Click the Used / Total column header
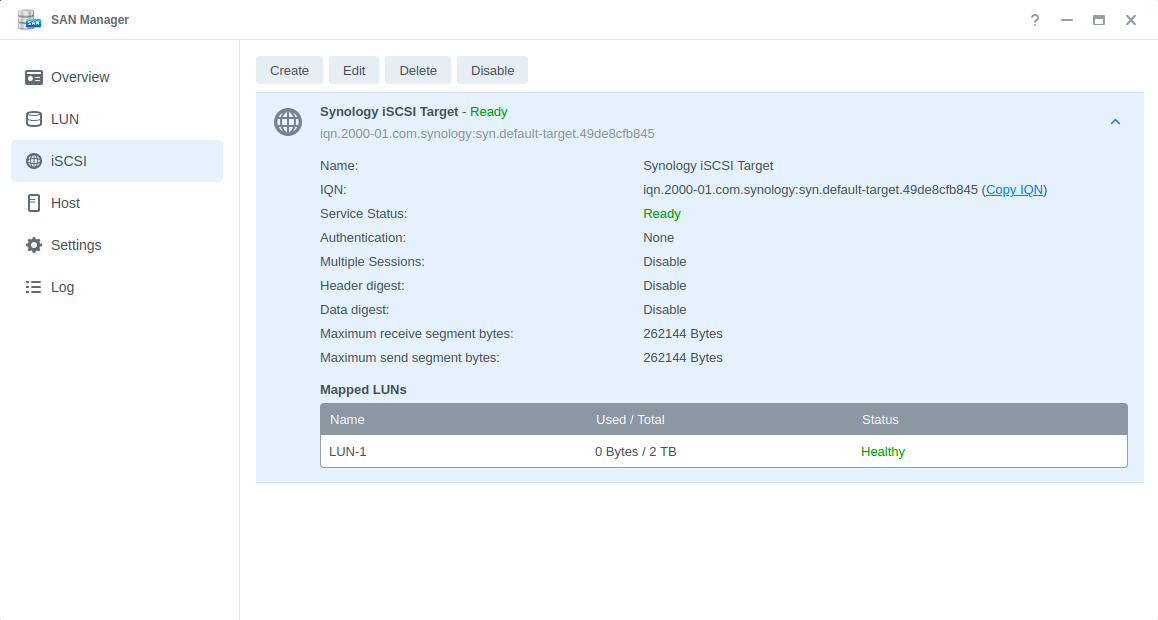 [x=630, y=420]
